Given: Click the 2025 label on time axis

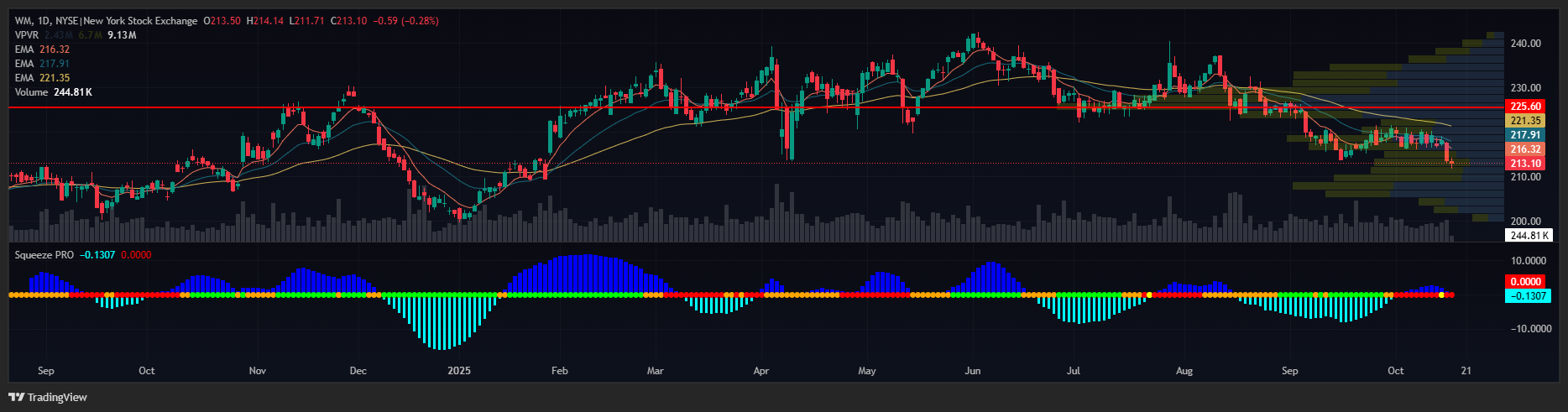Looking at the screenshot, I should point(459,371).
